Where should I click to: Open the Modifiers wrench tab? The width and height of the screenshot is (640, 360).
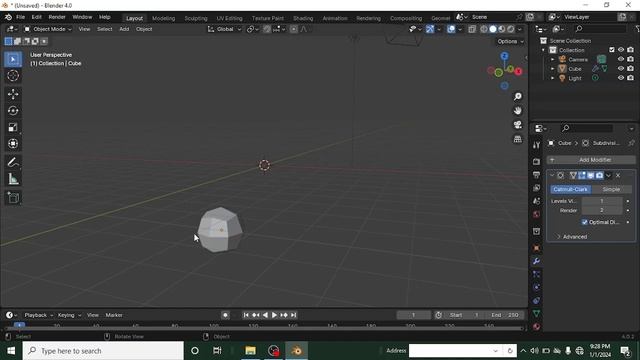(x=536, y=261)
